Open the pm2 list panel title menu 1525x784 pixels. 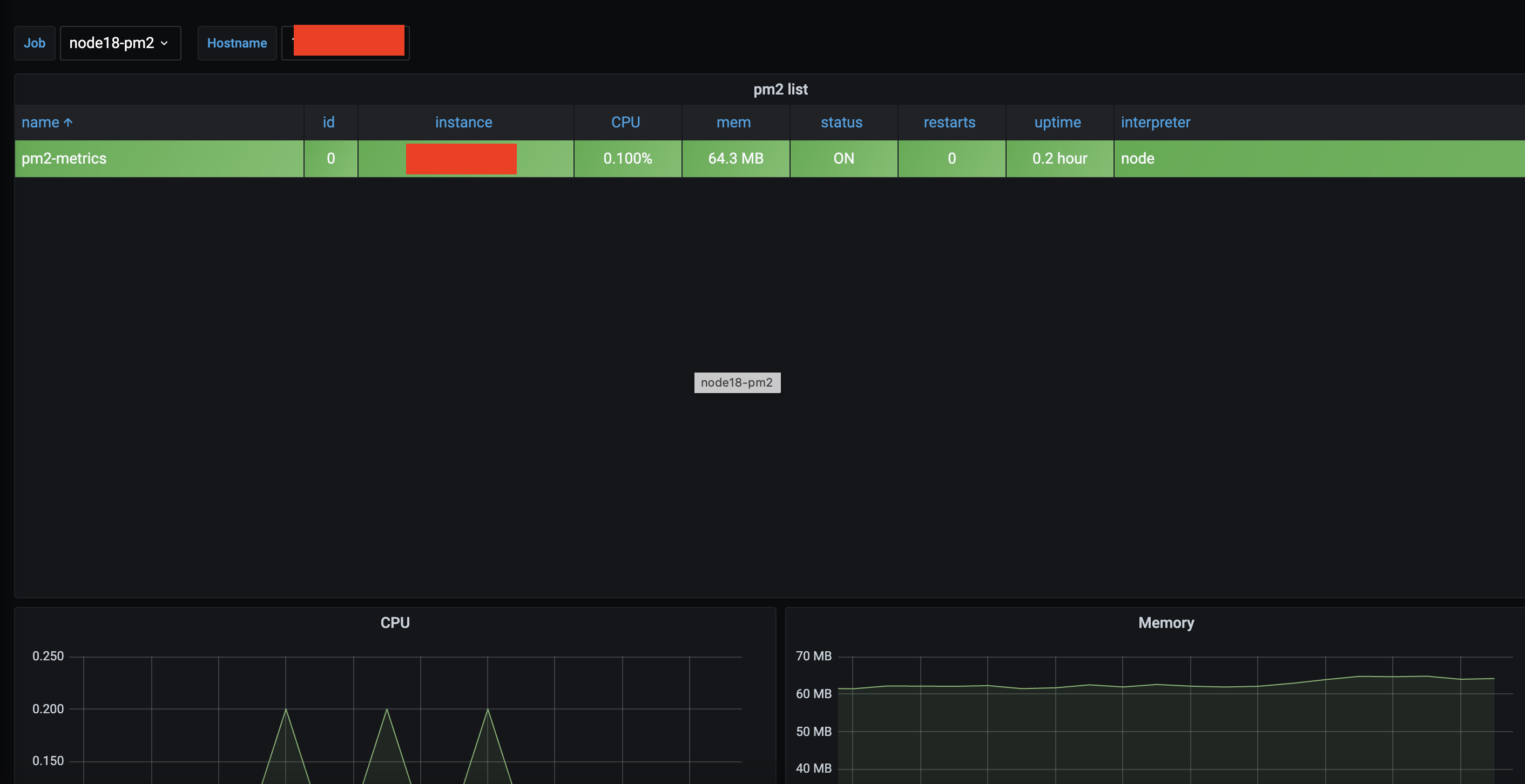(780, 90)
